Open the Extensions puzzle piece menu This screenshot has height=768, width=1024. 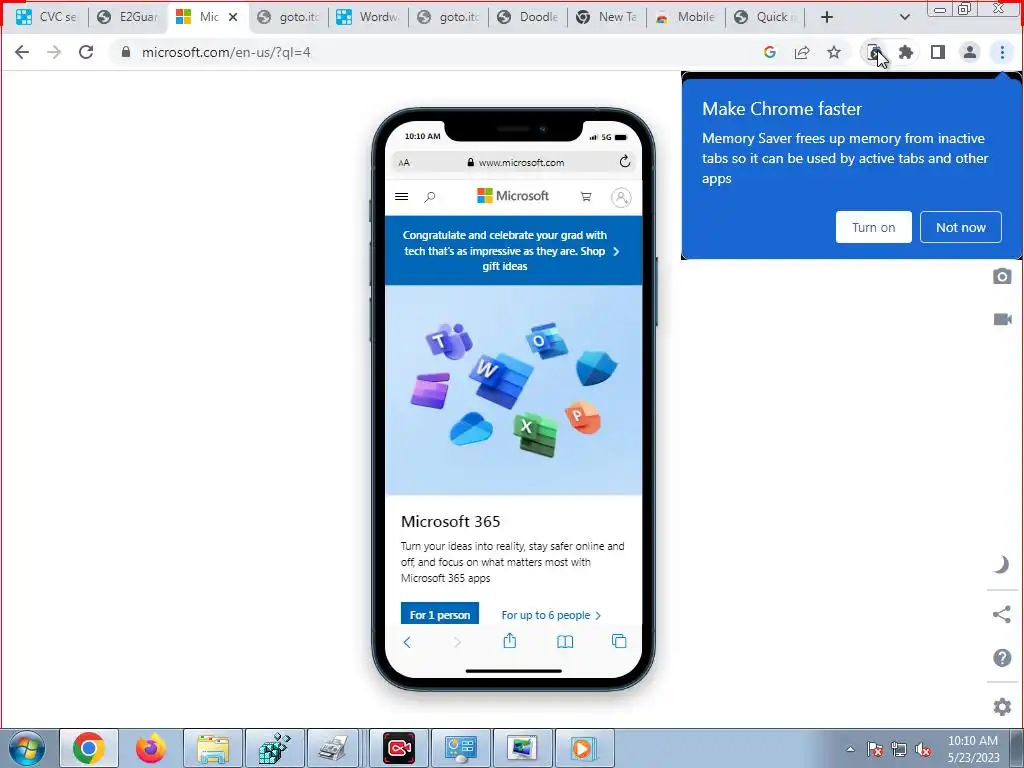tap(906, 52)
